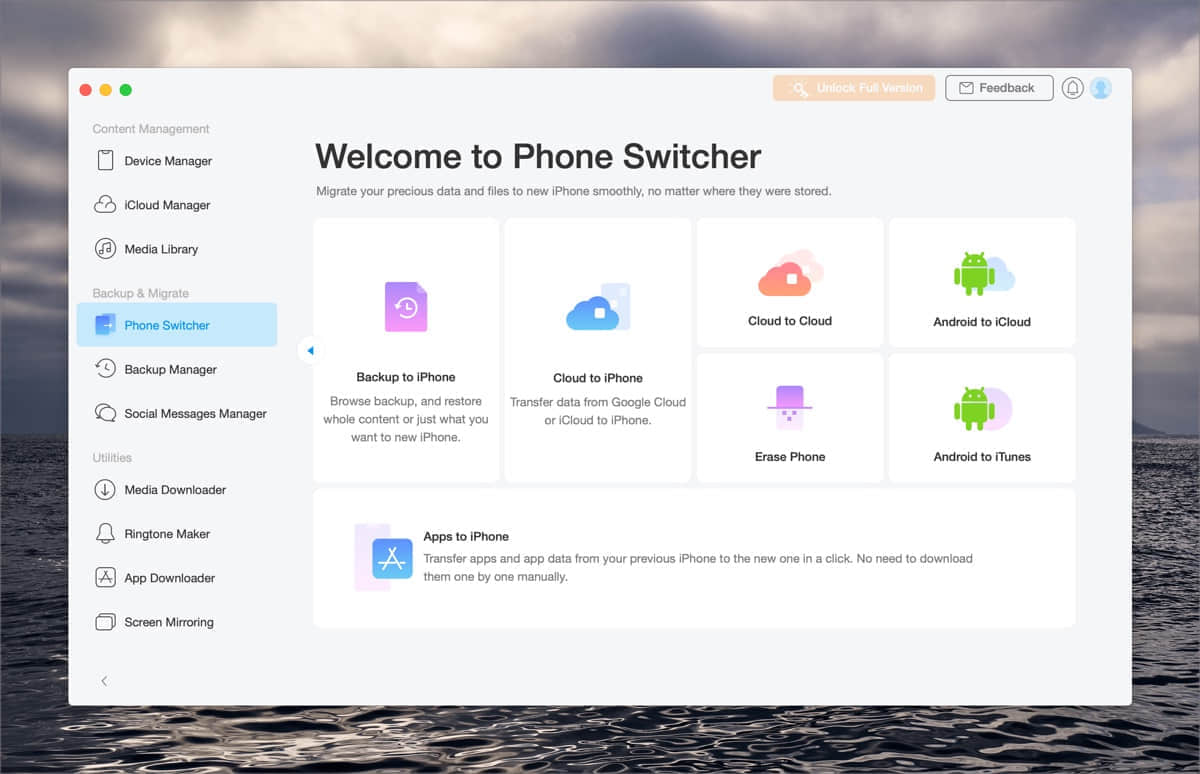
Task: Open the user account avatar
Action: point(1101,88)
